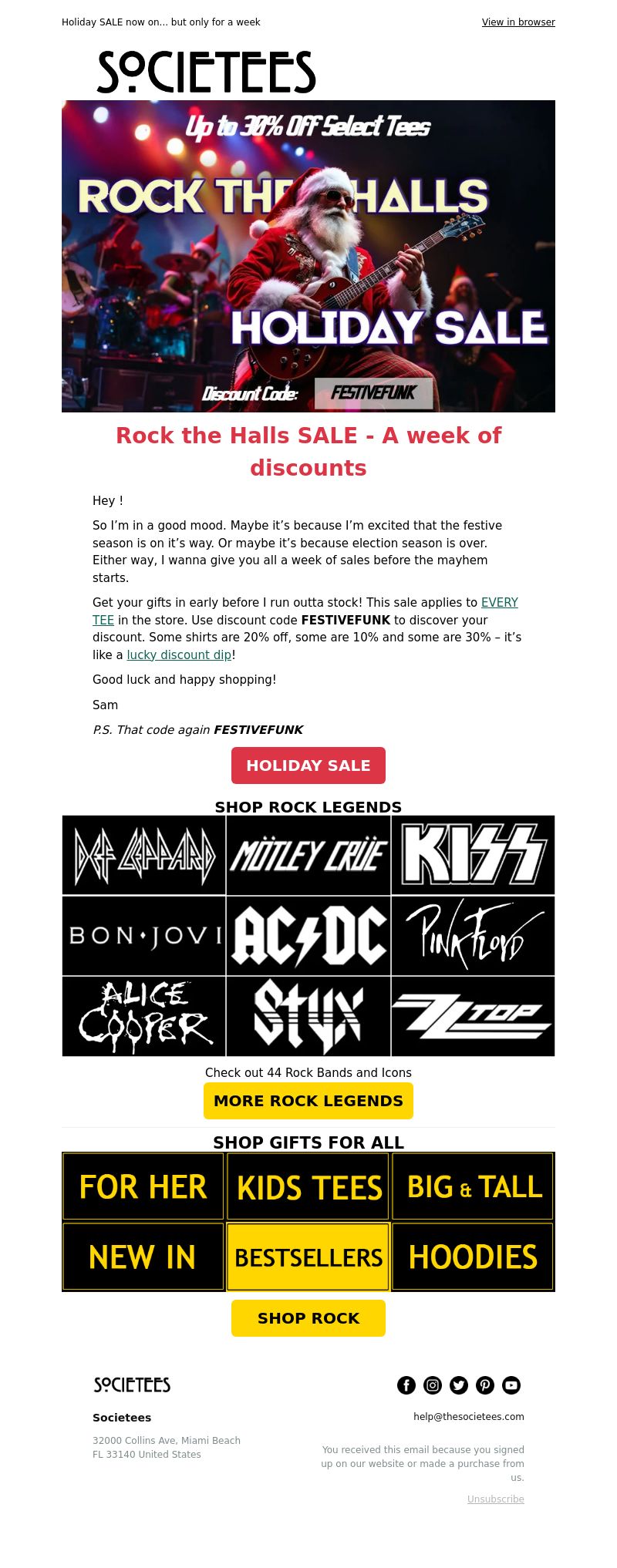Click the small Societees footer logo
Image resolution: width=617 pixels, height=1568 pixels.
132,1385
